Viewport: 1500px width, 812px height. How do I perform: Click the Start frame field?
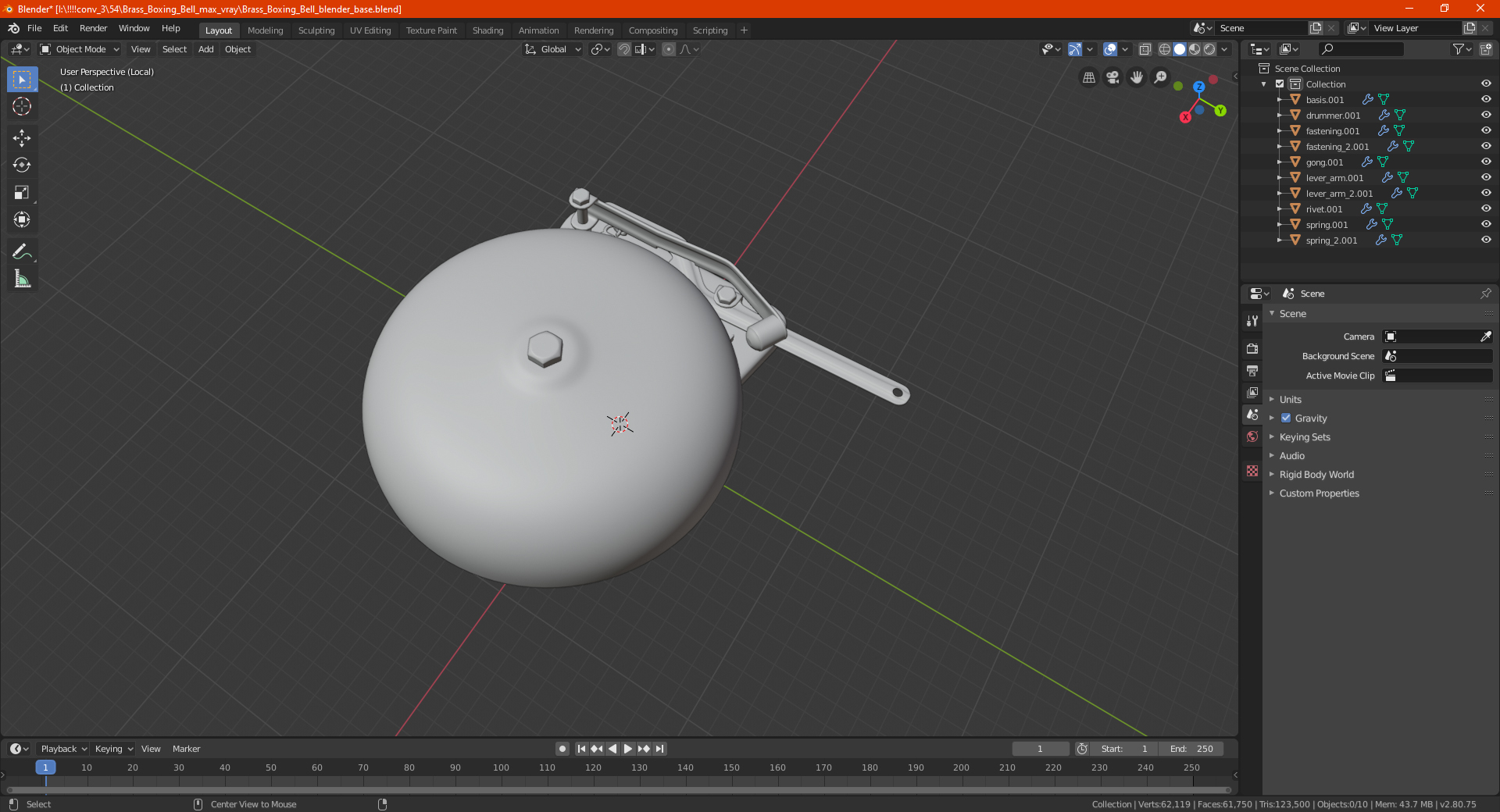(x=1124, y=749)
